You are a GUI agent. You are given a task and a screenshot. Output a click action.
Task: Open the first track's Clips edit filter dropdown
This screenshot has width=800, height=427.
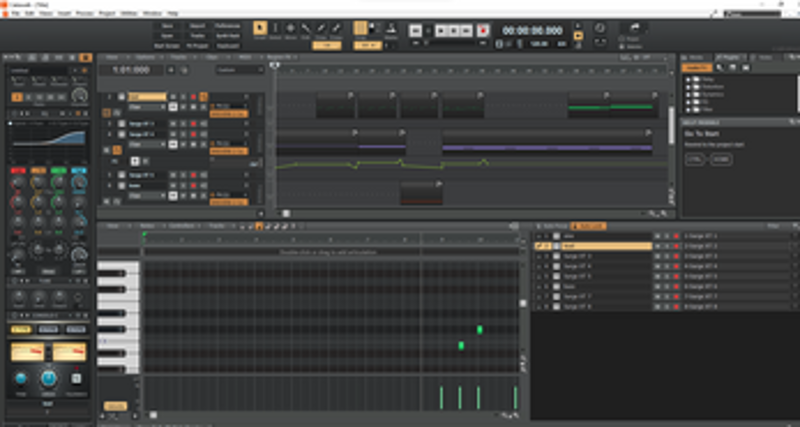pos(147,107)
